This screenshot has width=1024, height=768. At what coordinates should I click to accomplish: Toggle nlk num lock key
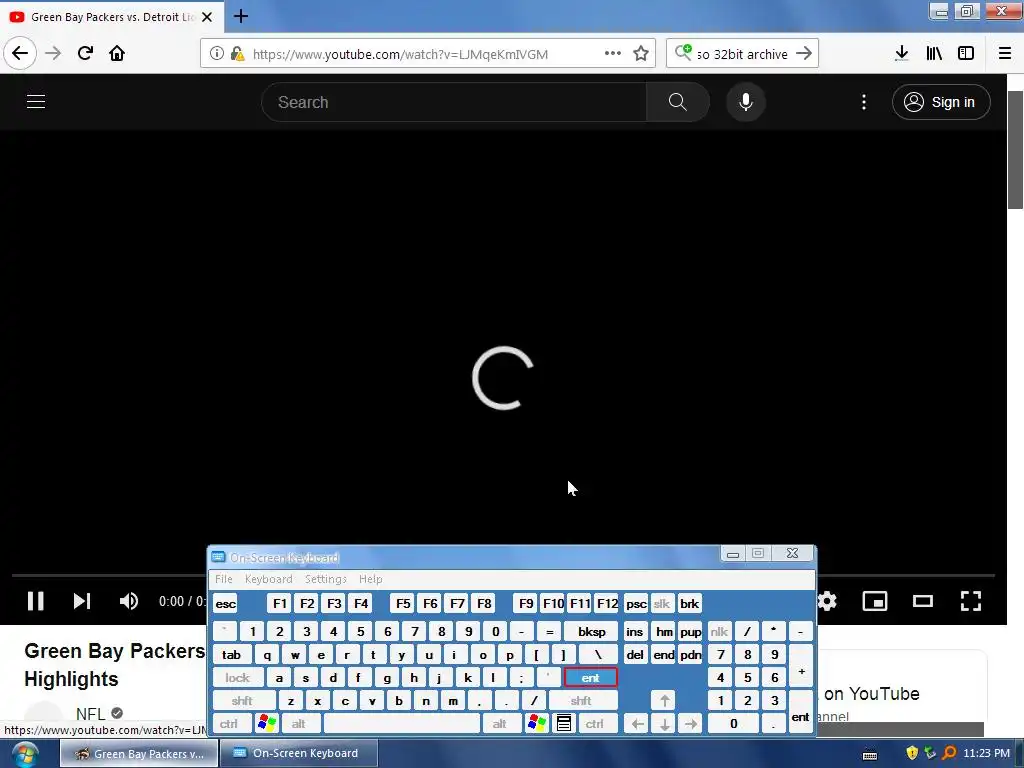tap(719, 632)
